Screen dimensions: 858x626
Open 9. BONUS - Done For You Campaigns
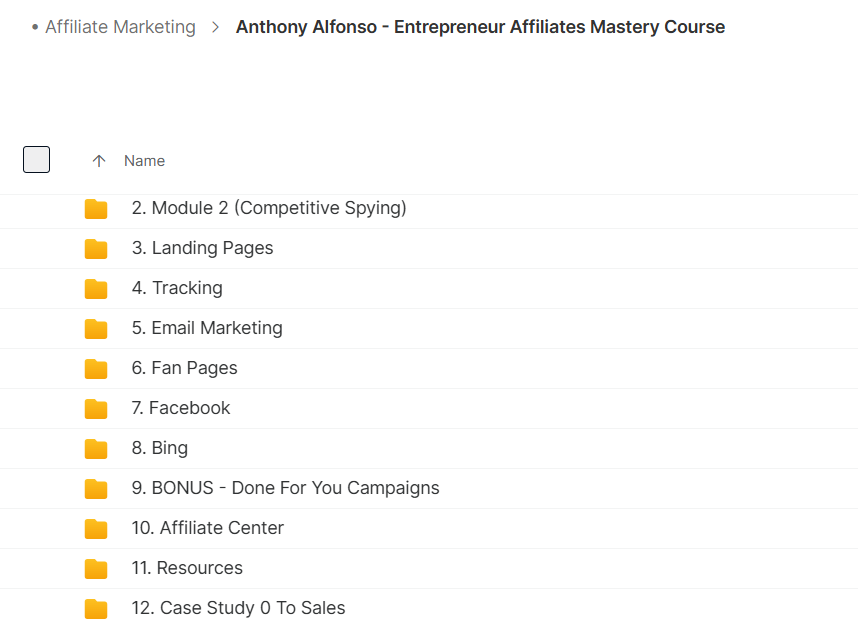(285, 488)
